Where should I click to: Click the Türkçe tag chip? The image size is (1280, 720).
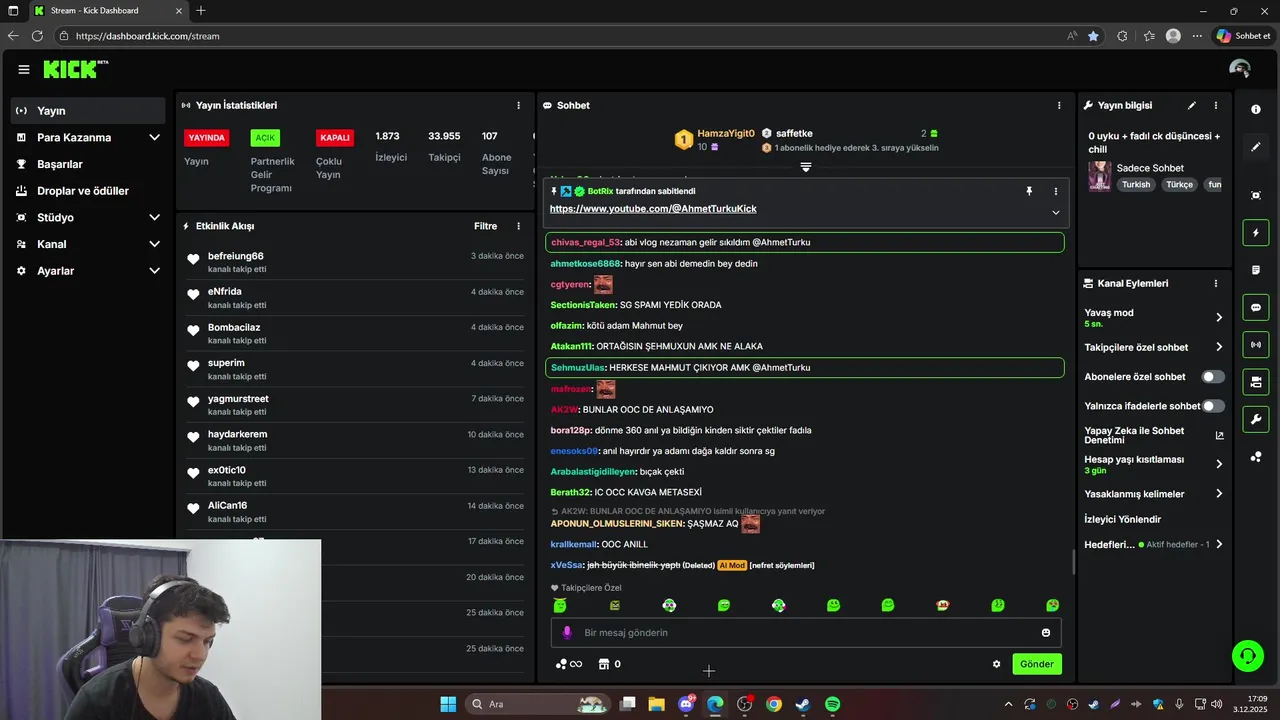1180,185
